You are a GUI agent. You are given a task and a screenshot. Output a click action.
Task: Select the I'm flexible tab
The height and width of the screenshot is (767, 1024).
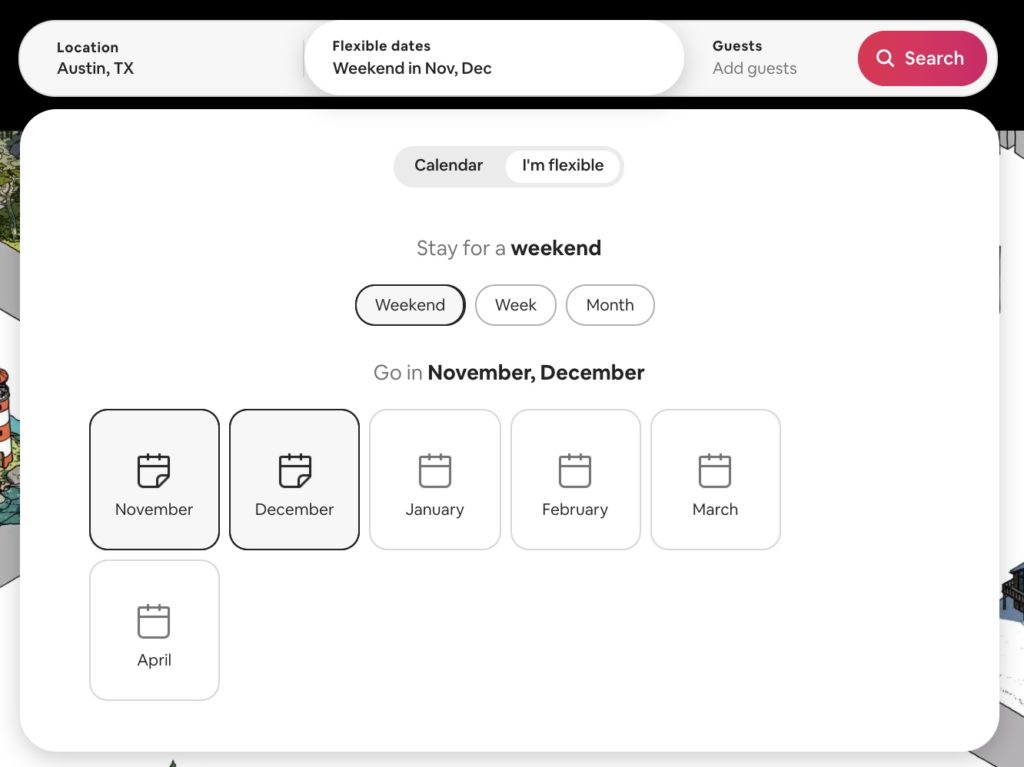click(x=562, y=165)
